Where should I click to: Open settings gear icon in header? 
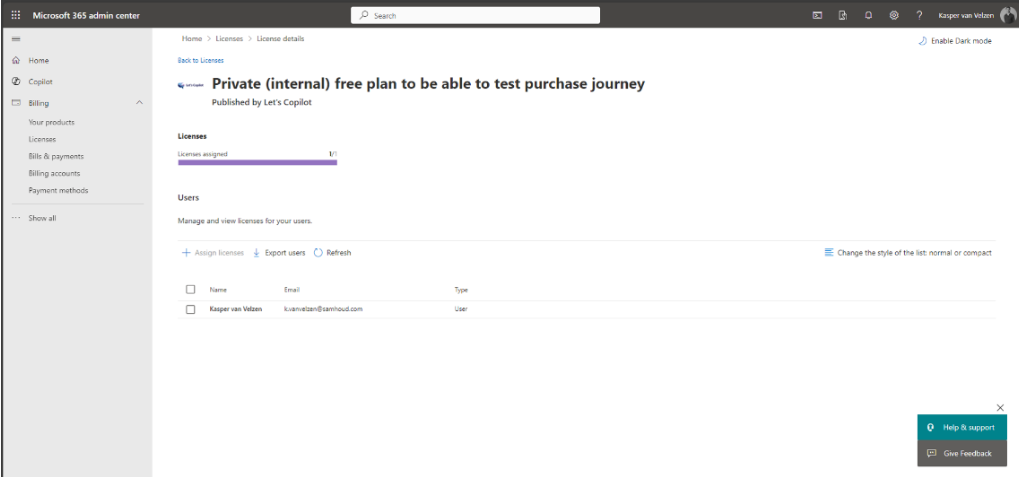(x=894, y=16)
